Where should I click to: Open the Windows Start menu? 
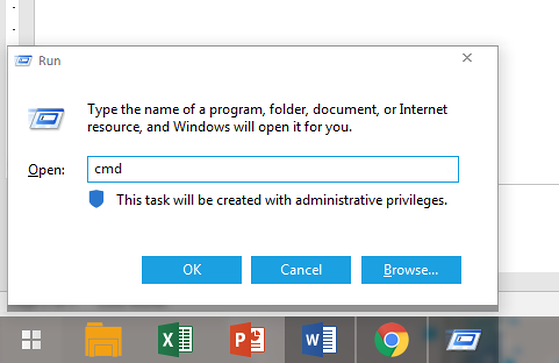31,339
